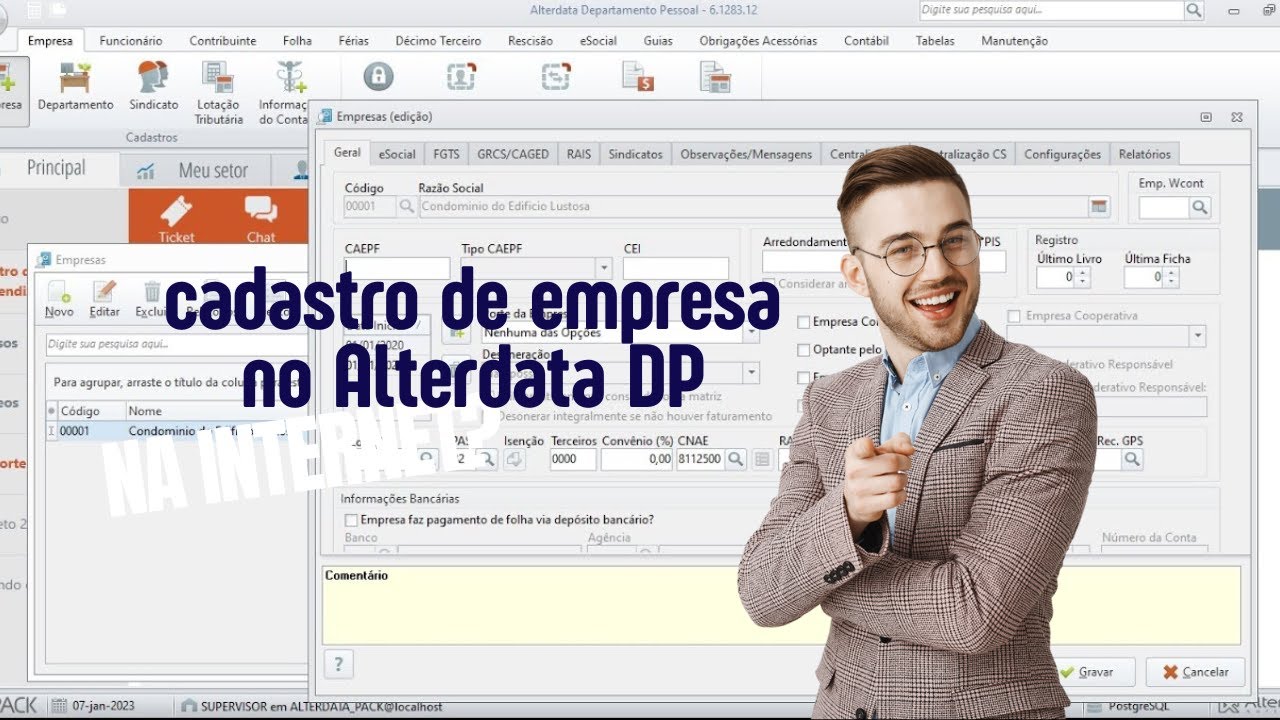The width and height of the screenshot is (1280, 720).
Task: Click the Convênio (%) field showing 0,00
Action: coord(637,459)
